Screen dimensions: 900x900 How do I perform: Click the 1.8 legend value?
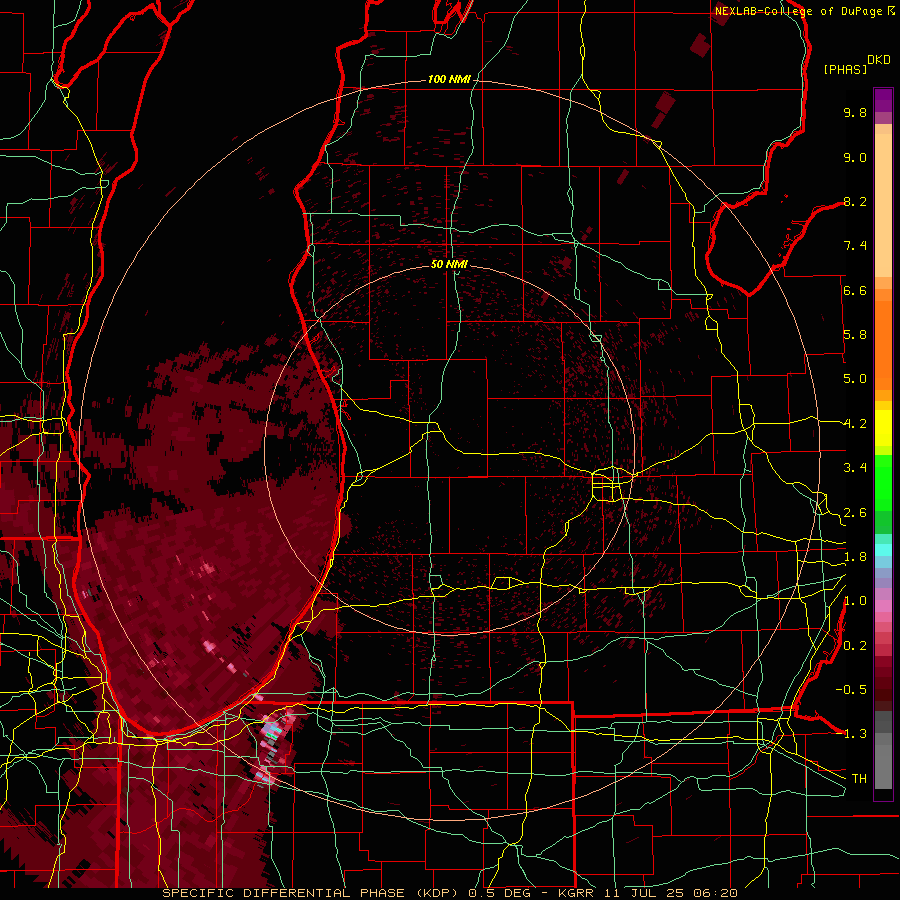[855, 557]
